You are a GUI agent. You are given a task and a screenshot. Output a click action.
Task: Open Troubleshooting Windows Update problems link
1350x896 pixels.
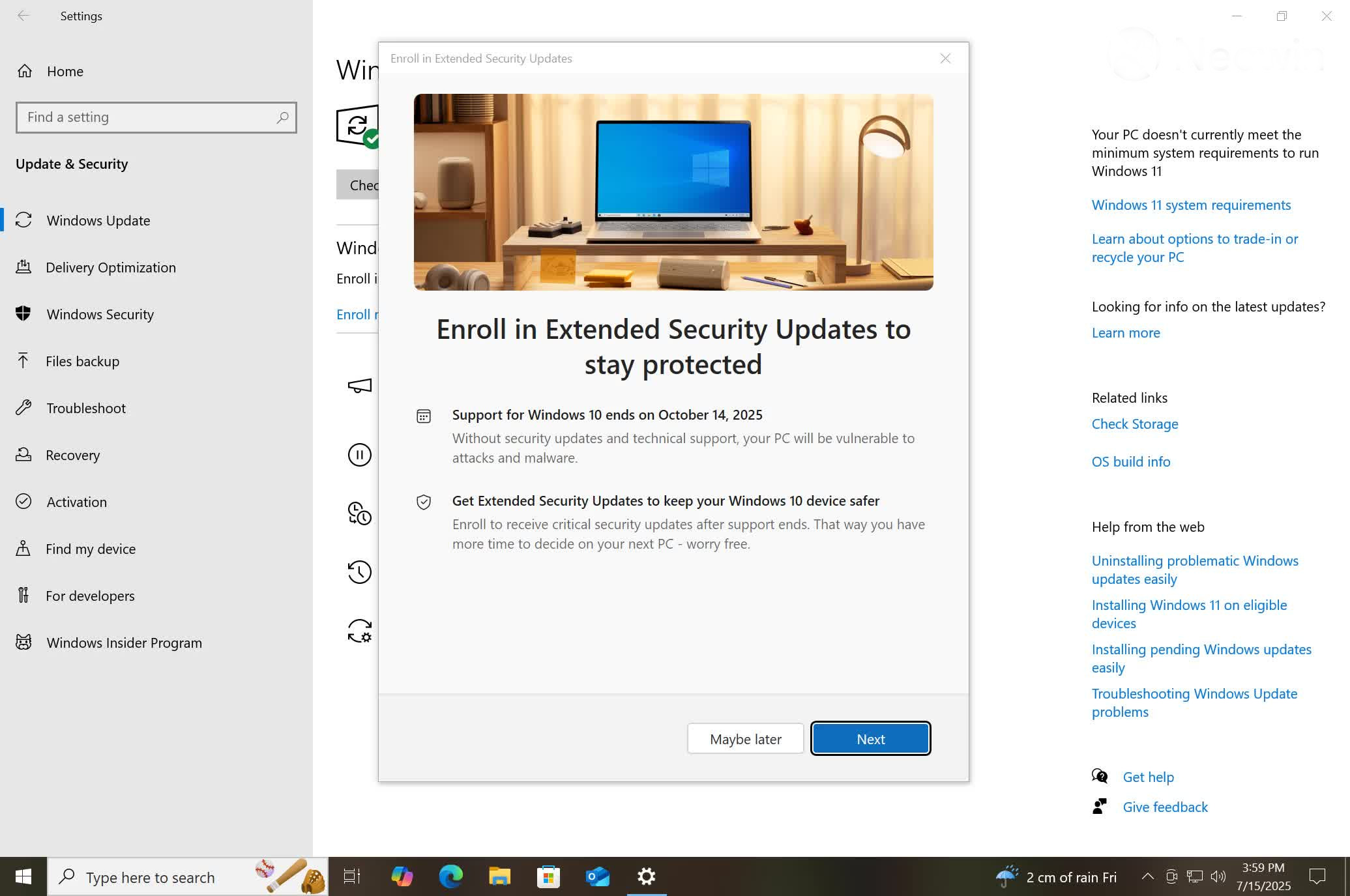click(x=1194, y=702)
